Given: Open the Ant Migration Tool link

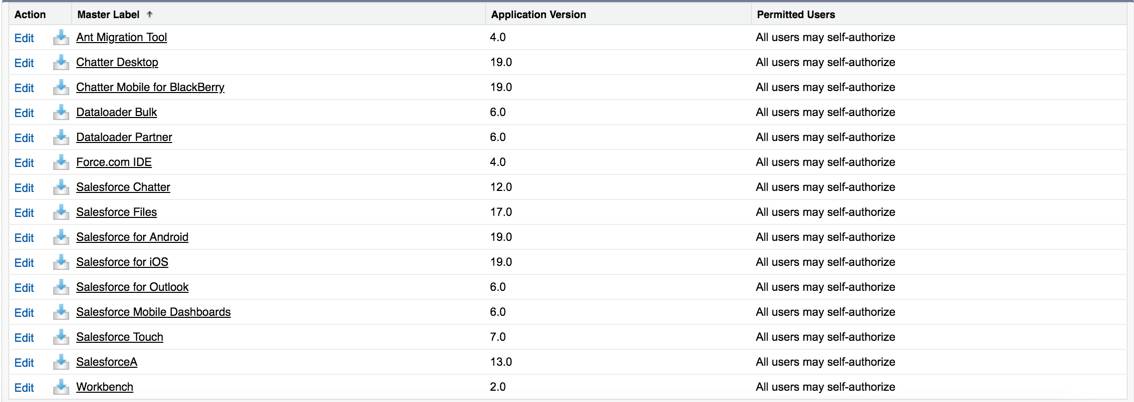Looking at the screenshot, I should click(x=122, y=37).
